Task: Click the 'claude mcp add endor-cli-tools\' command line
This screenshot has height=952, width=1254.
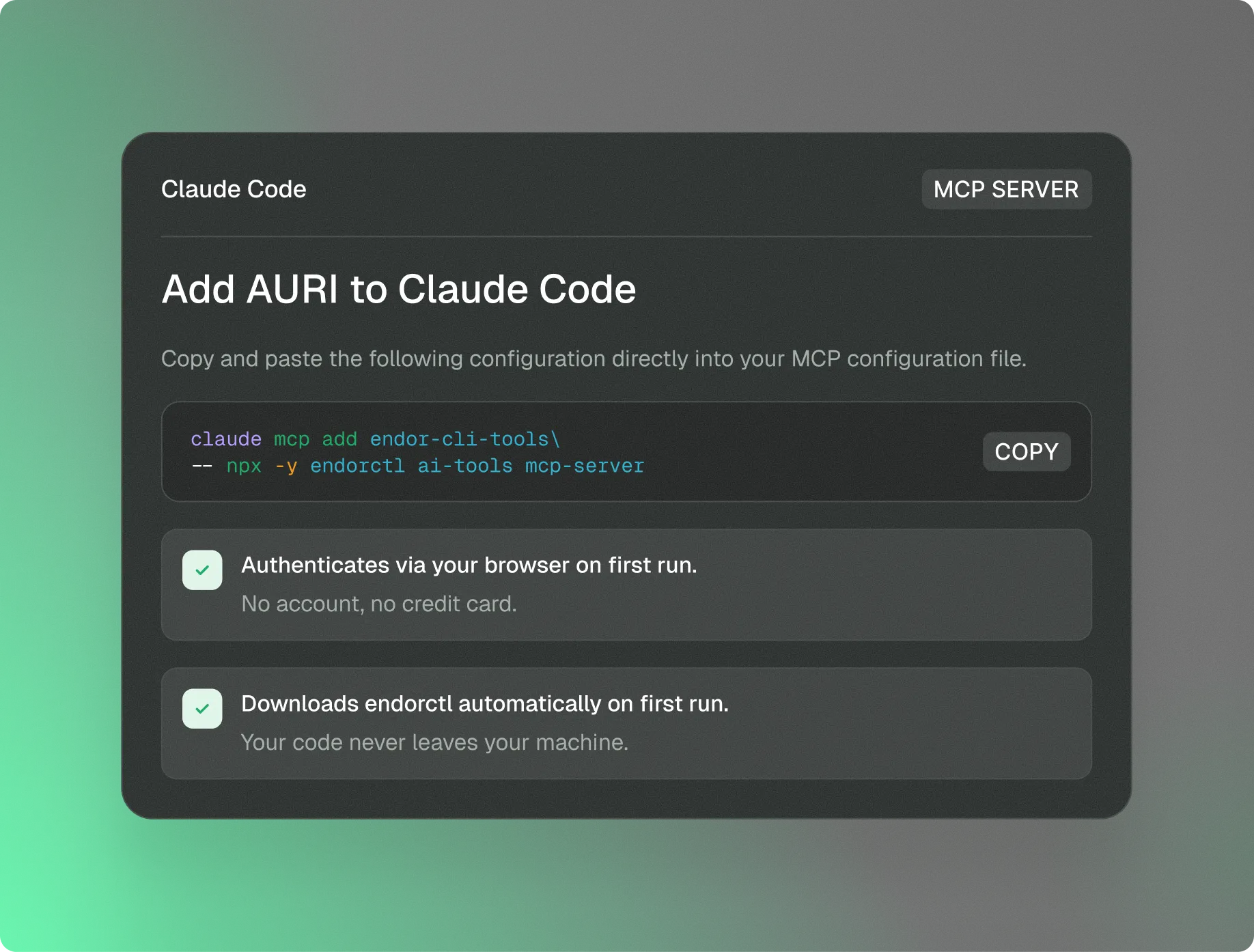Action: point(375,439)
